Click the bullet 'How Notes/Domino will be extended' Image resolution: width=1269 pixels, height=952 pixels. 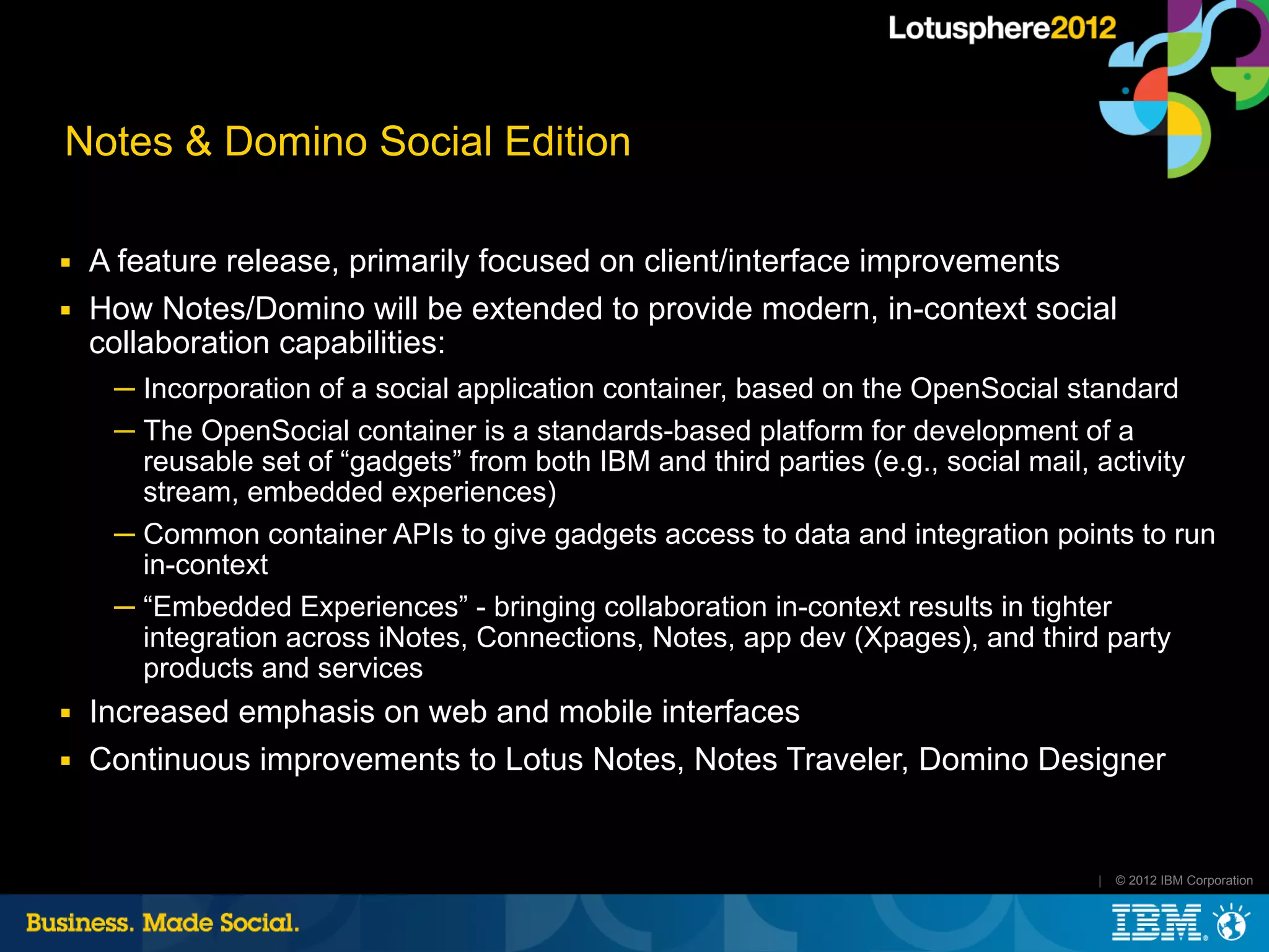coord(603,325)
